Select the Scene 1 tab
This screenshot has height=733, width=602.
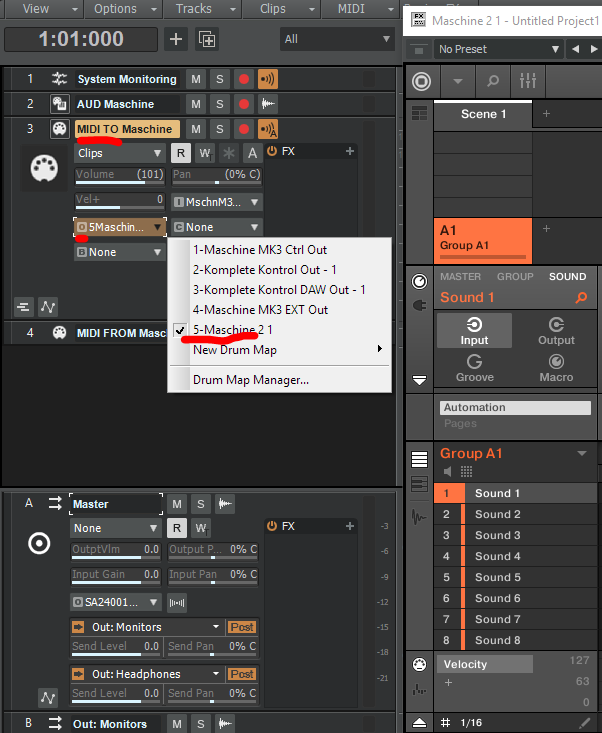[483, 114]
